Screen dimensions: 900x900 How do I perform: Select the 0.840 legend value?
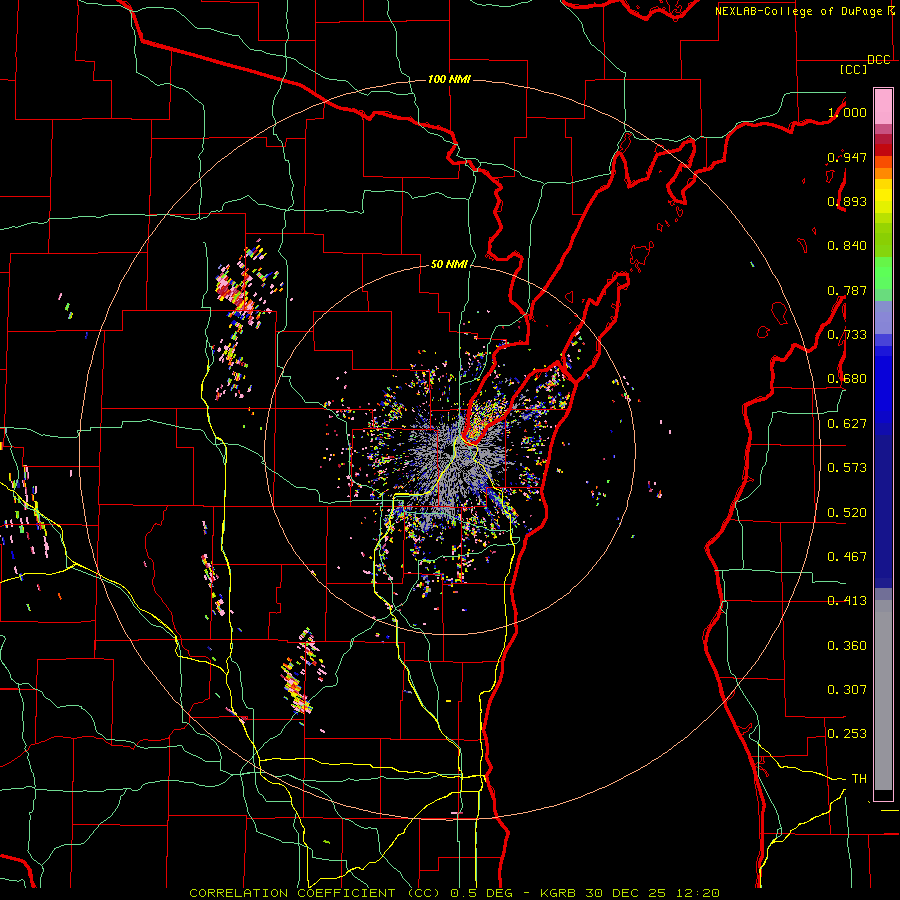click(847, 246)
